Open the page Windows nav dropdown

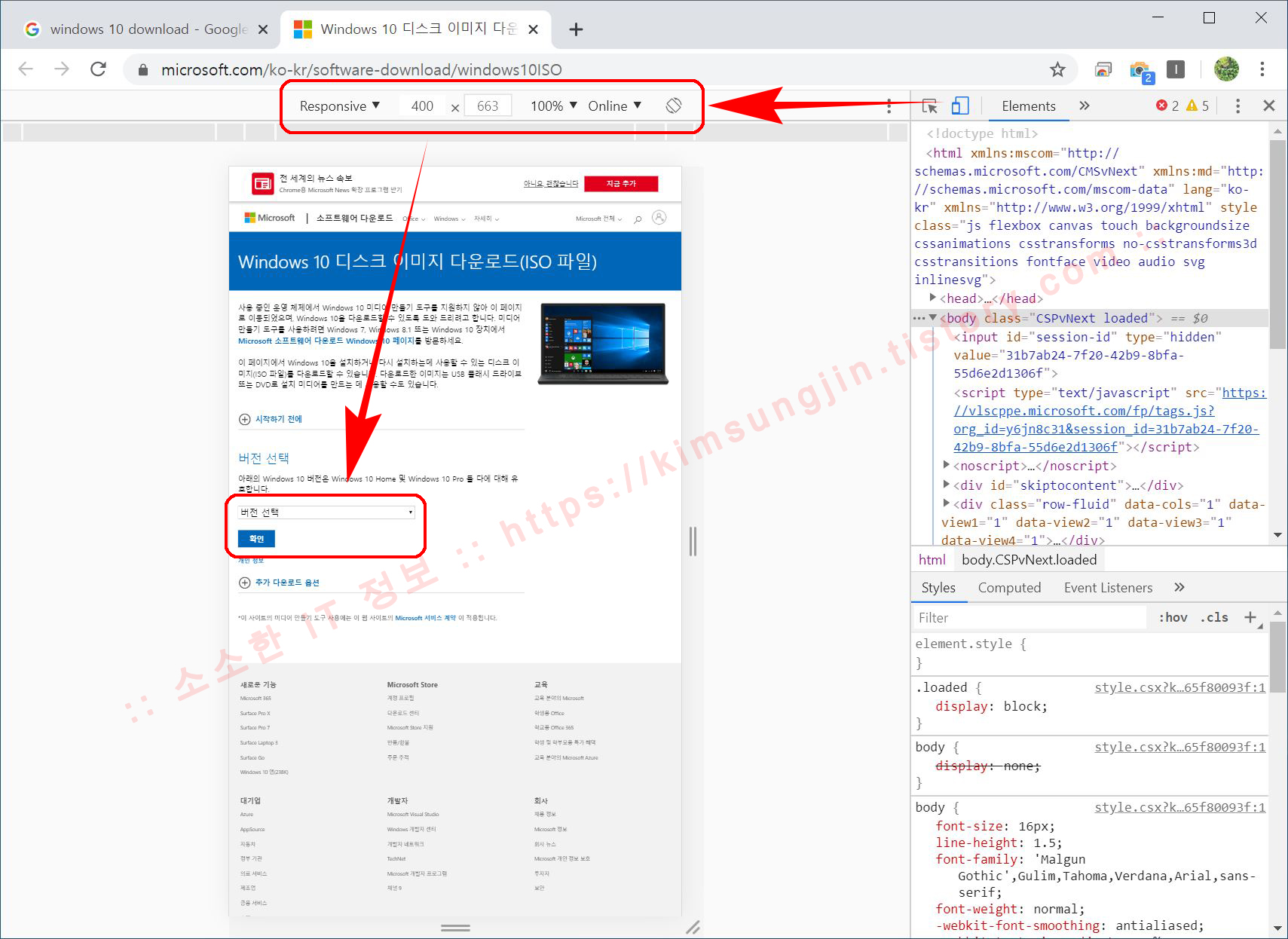click(x=450, y=219)
